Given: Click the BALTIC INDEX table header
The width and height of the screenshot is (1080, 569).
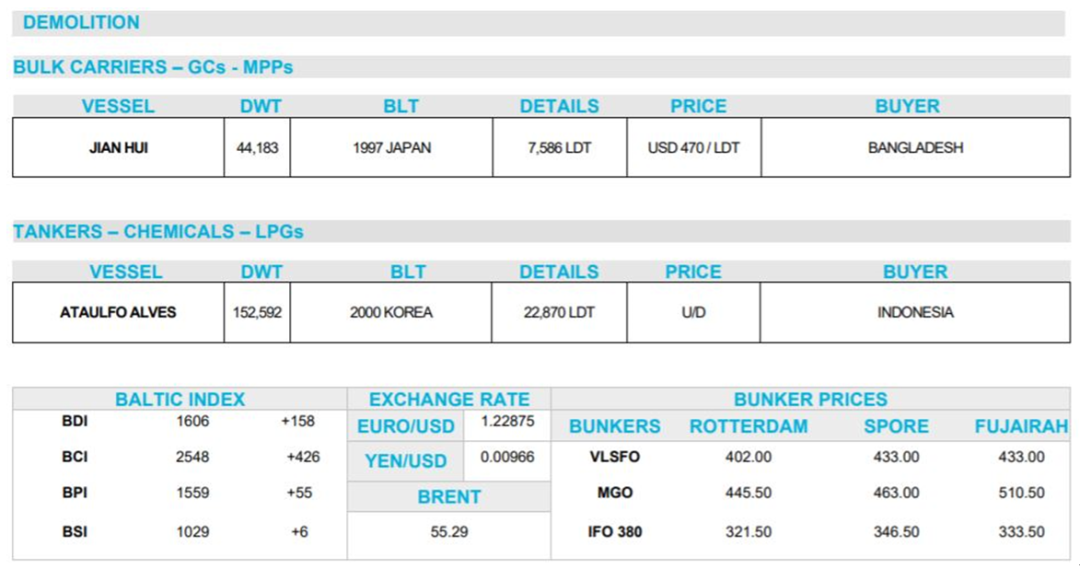Looking at the screenshot, I should pos(180,399).
